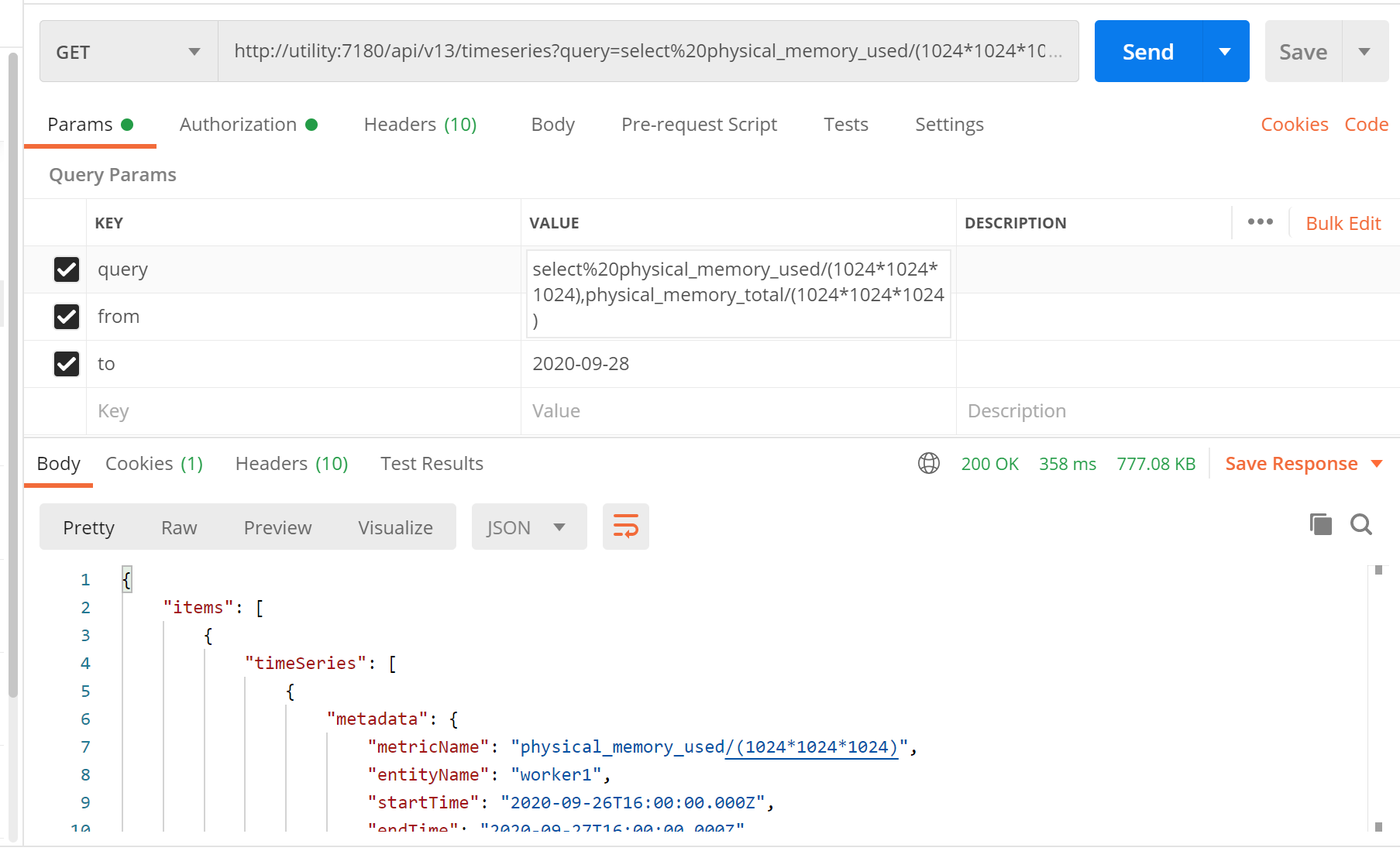Viewport: 1400px width, 851px height.
Task: Uncheck the to parameter checkbox
Action: click(67, 364)
